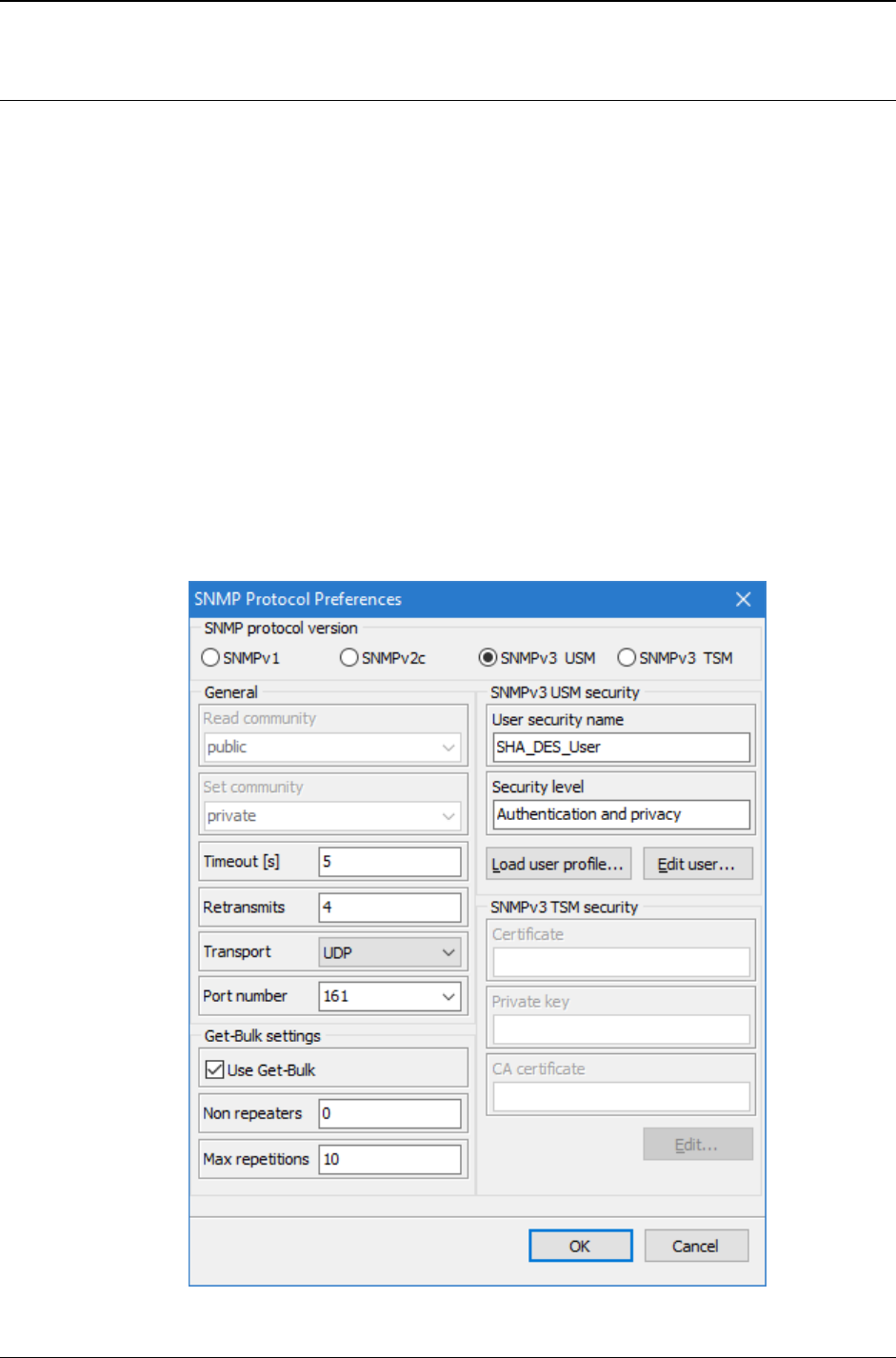Uncheck the Use Get-Bulk checkbox
The image size is (896, 1358).
click(x=214, y=1069)
